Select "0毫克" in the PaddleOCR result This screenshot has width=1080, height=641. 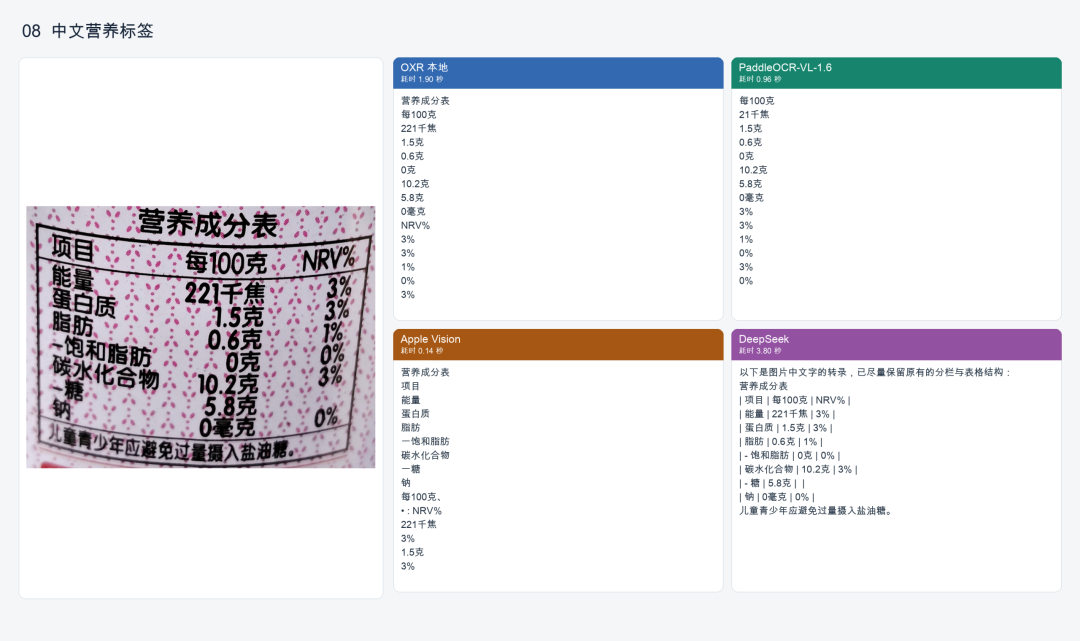point(751,198)
